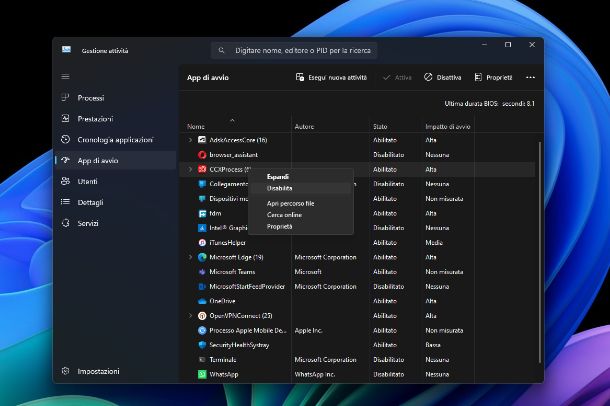610x406 pixels.
Task: Click the browser_assistant Opera icon
Action: [x=202, y=155]
